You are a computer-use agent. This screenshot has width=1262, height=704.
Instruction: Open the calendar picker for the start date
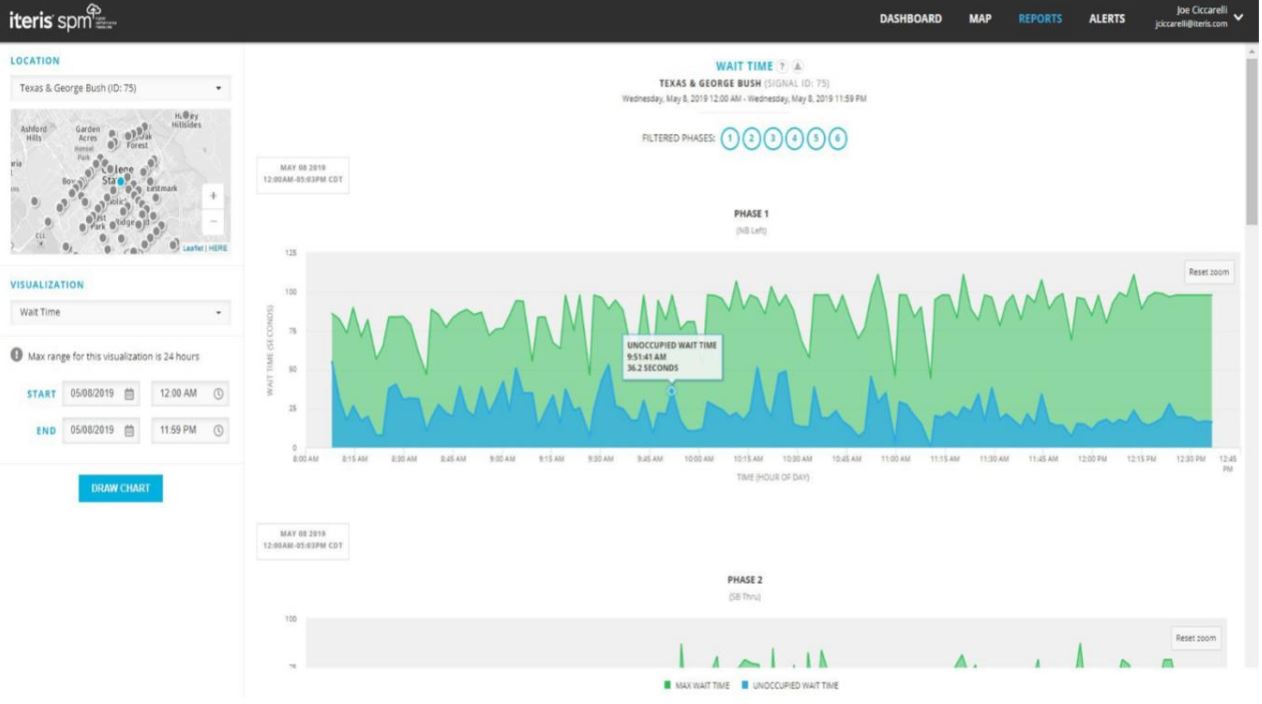(128, 394)
